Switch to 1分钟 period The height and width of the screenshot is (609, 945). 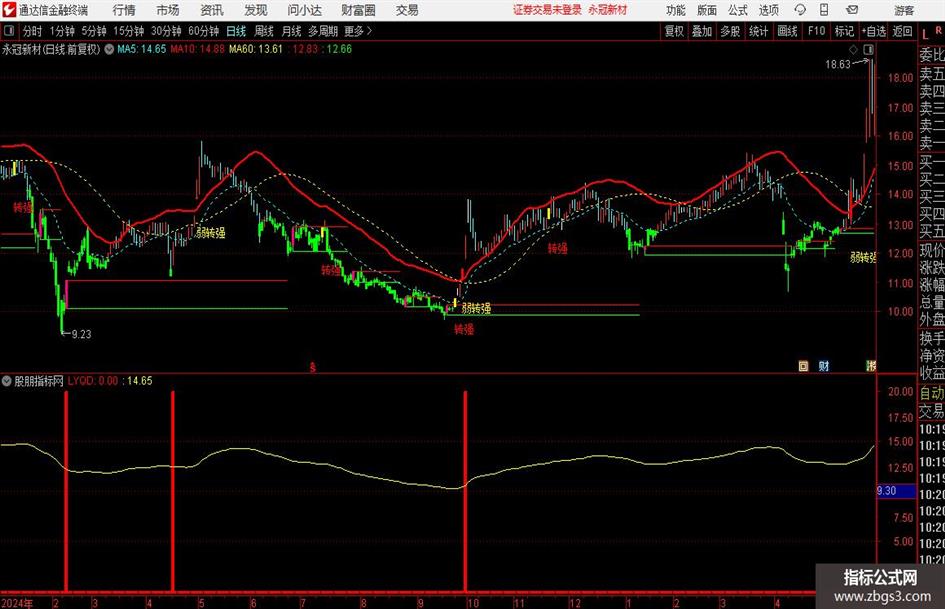[62, 31]
